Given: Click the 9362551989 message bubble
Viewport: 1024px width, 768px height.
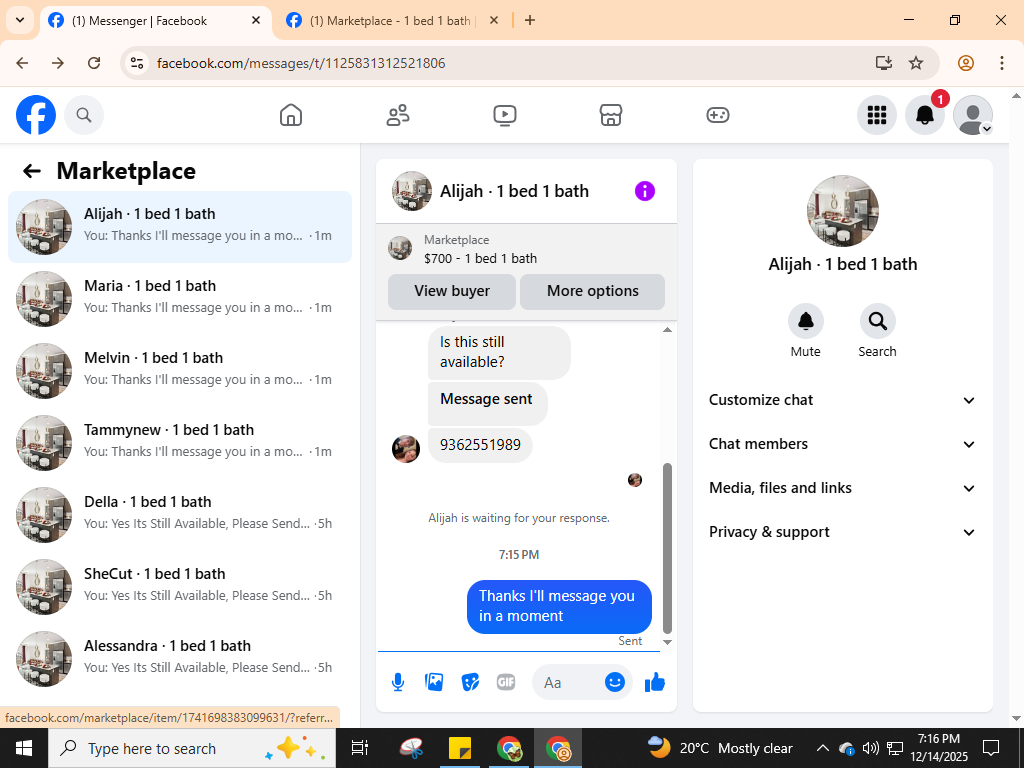Looking at the screenshot, I should [480, 445].
